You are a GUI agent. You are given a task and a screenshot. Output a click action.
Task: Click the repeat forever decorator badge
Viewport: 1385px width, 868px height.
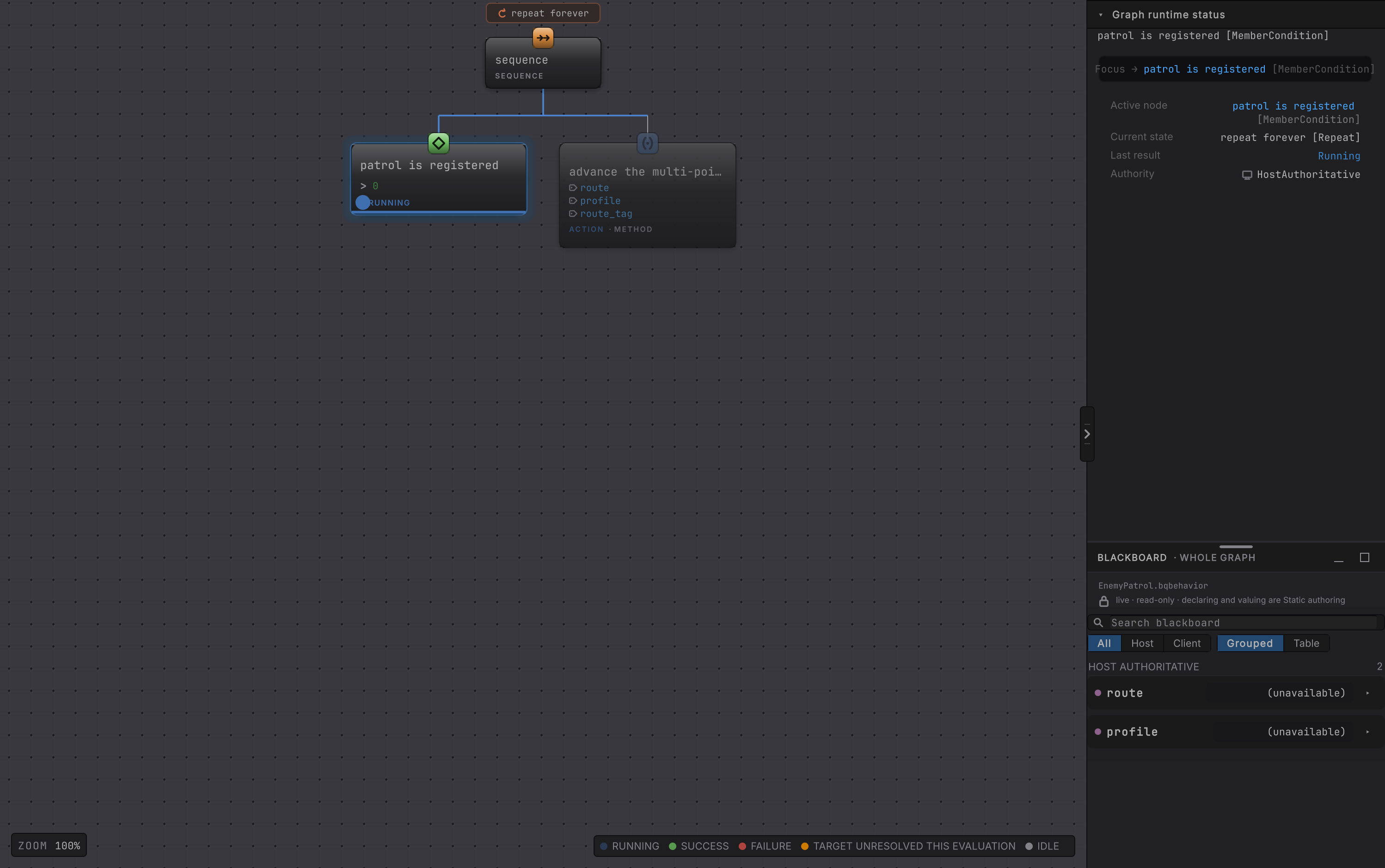click(x=543, y=12)
